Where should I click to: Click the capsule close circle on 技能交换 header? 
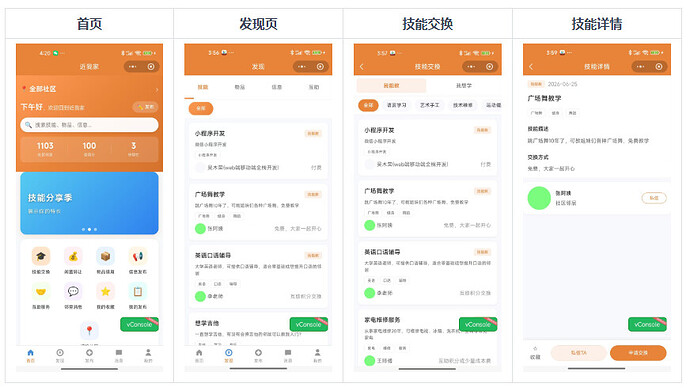click(489, 66)
